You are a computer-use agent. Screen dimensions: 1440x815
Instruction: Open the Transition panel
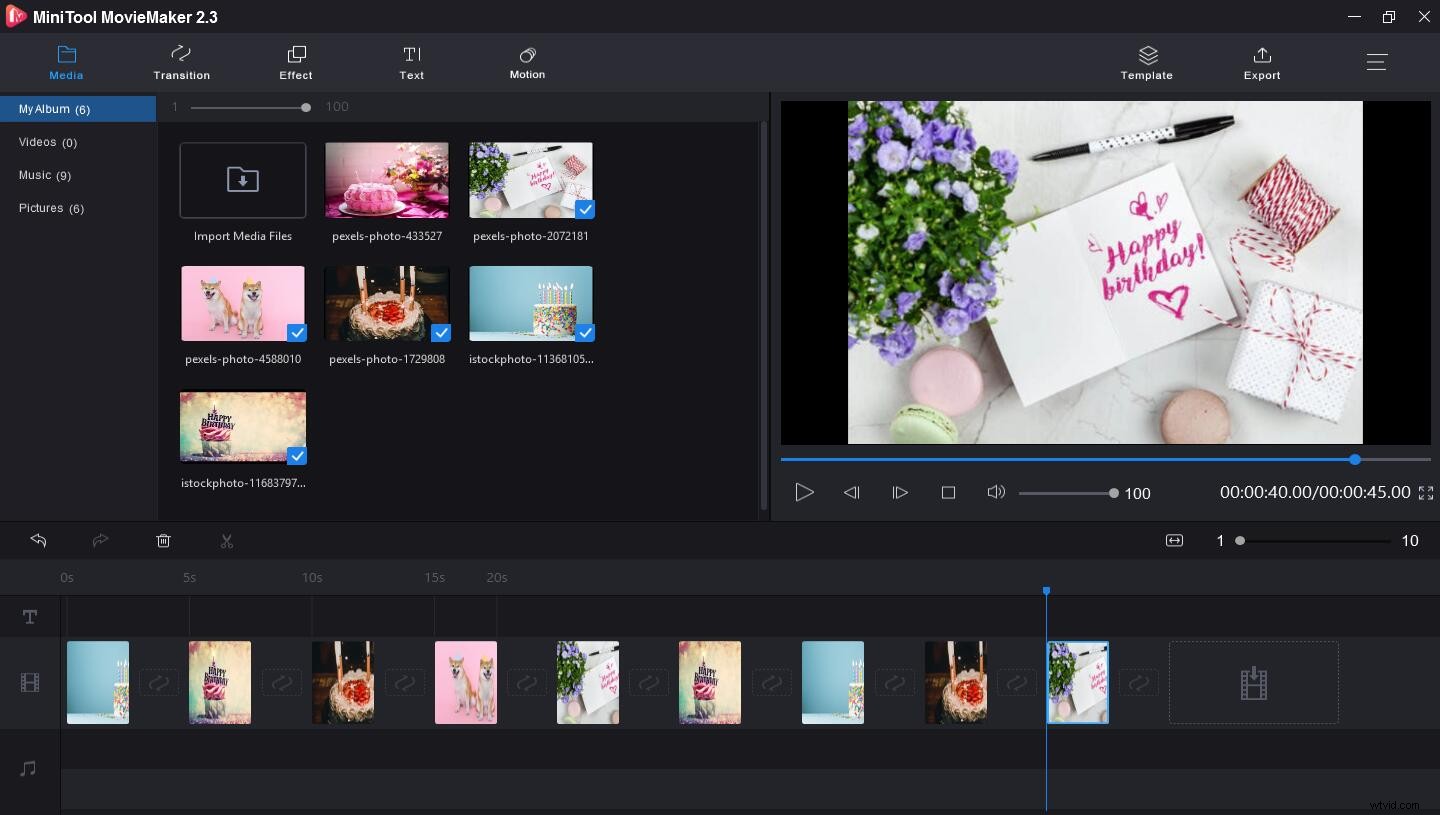pos(181,62)
